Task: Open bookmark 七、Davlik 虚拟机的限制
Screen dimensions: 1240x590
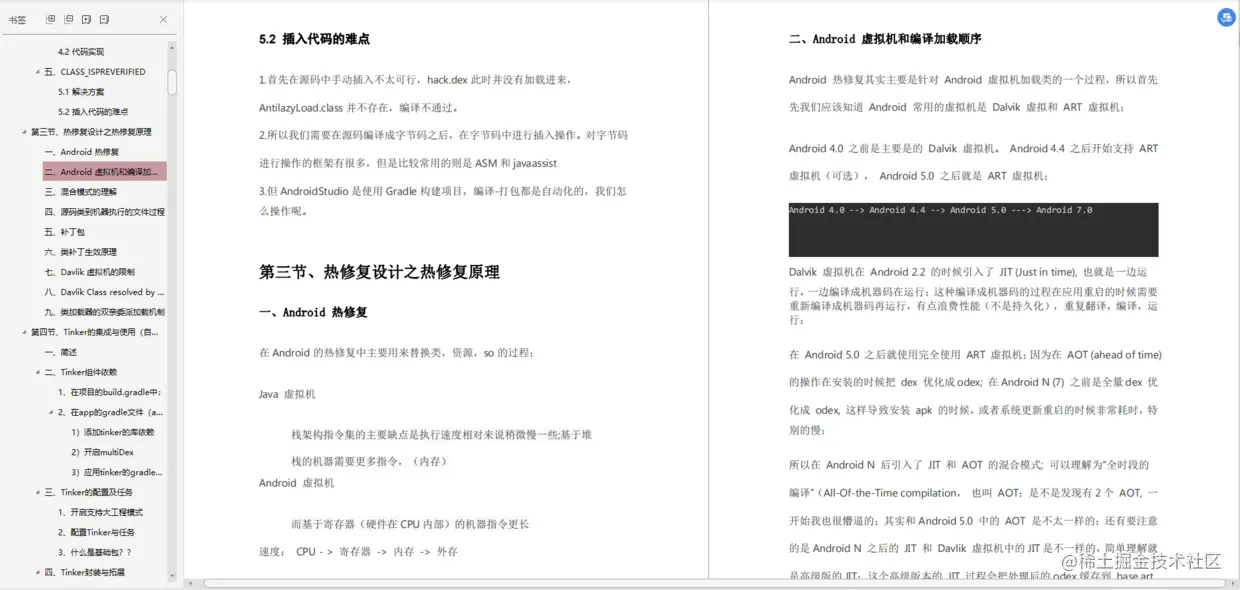Action: [x=89, y=272]
